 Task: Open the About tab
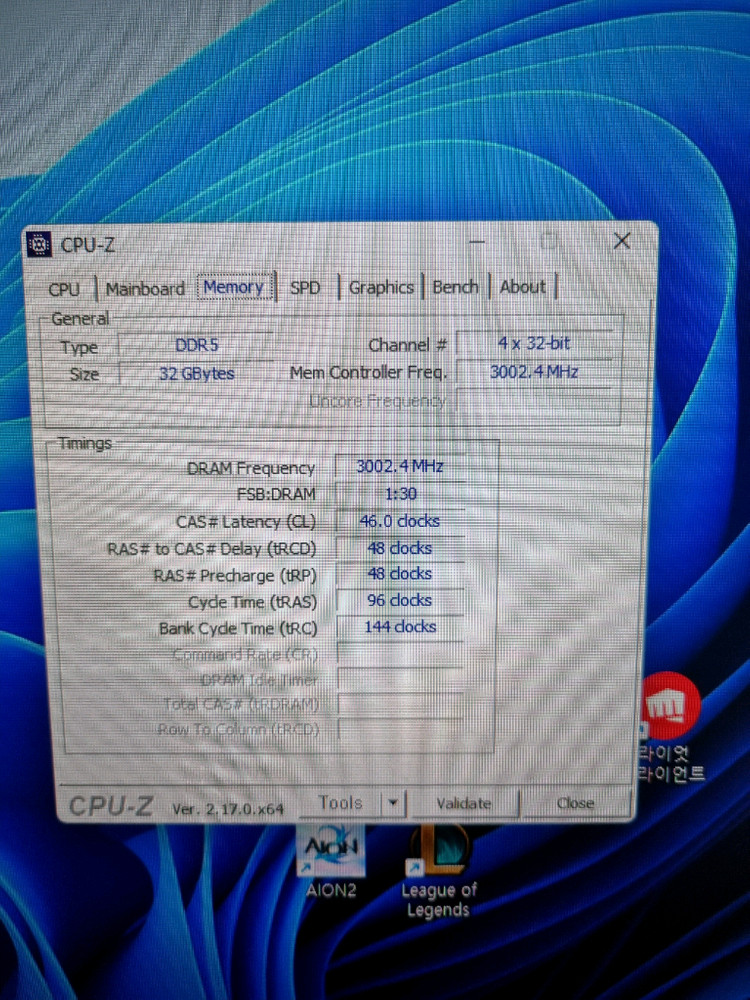tap(523, 286)
